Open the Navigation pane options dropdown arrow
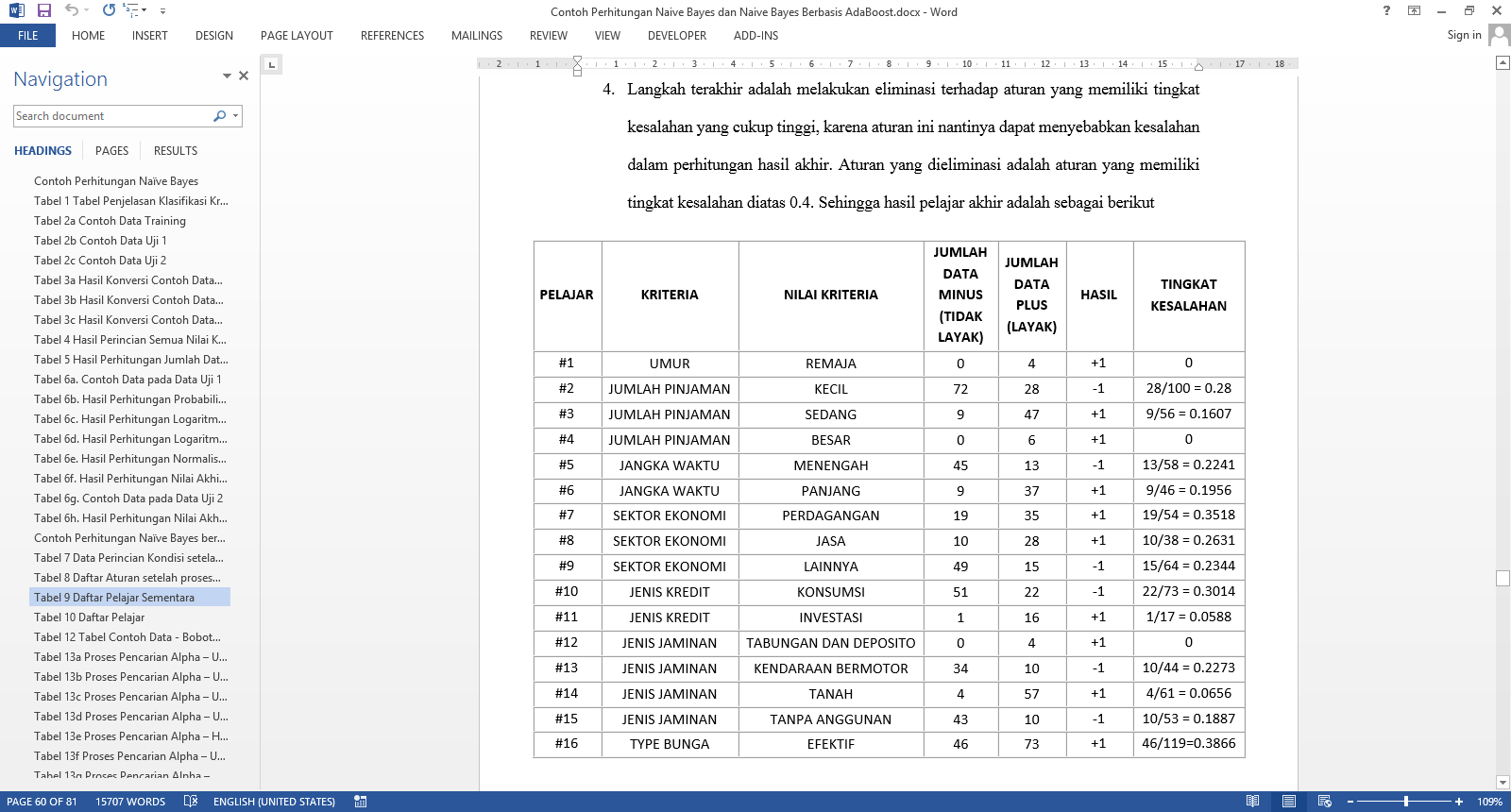Viewport: 1511px width, 812px height. pyautogui.click(x=227, y=76)
